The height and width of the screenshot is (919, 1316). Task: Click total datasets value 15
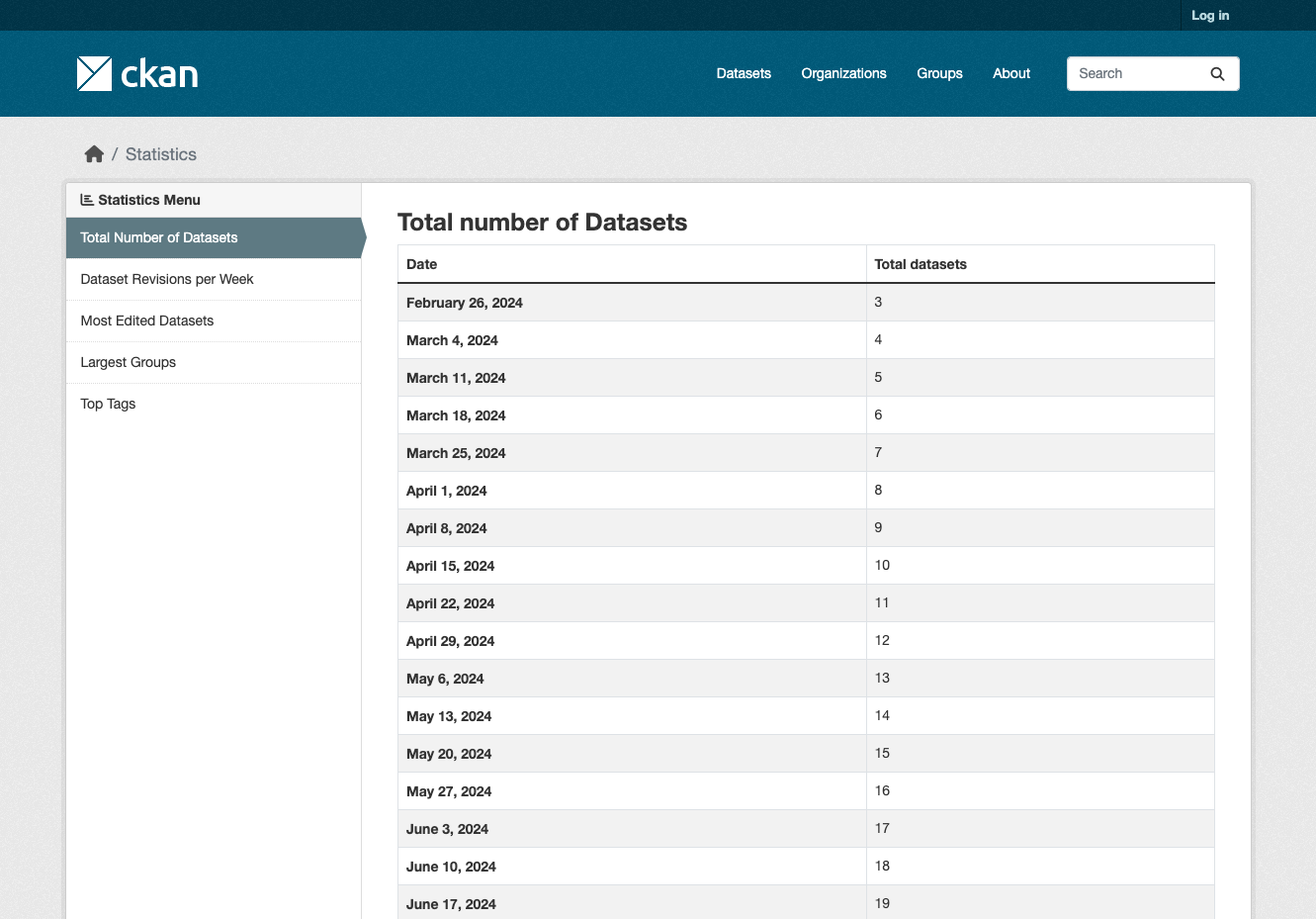pyautogui.click(x=1040, y=754)
